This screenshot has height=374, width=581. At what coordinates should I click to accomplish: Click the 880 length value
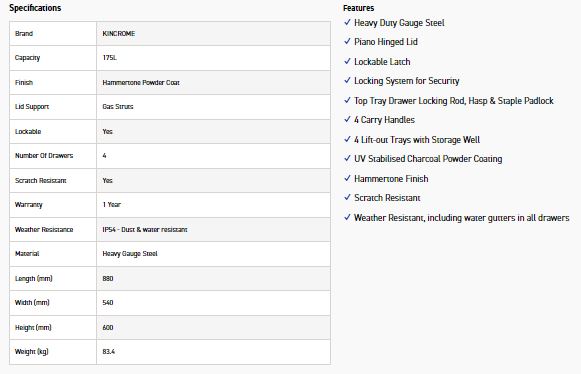coord(108,279)
